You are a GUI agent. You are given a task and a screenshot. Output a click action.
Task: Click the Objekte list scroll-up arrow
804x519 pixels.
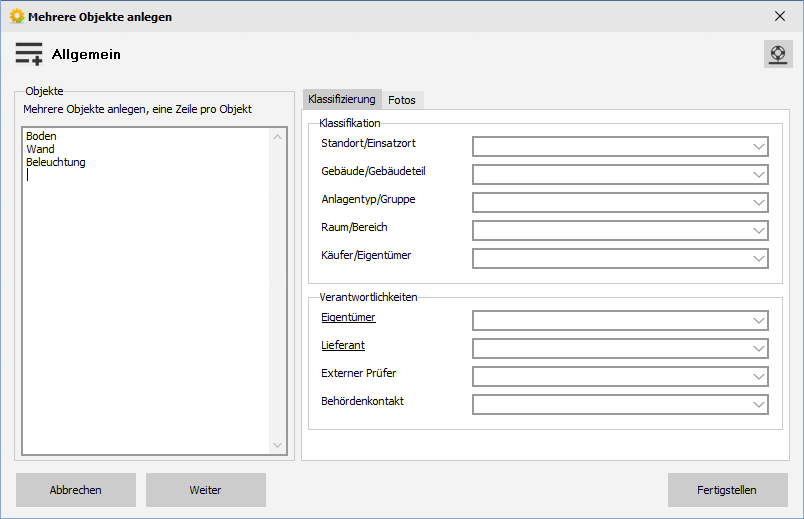click(277, 137)
